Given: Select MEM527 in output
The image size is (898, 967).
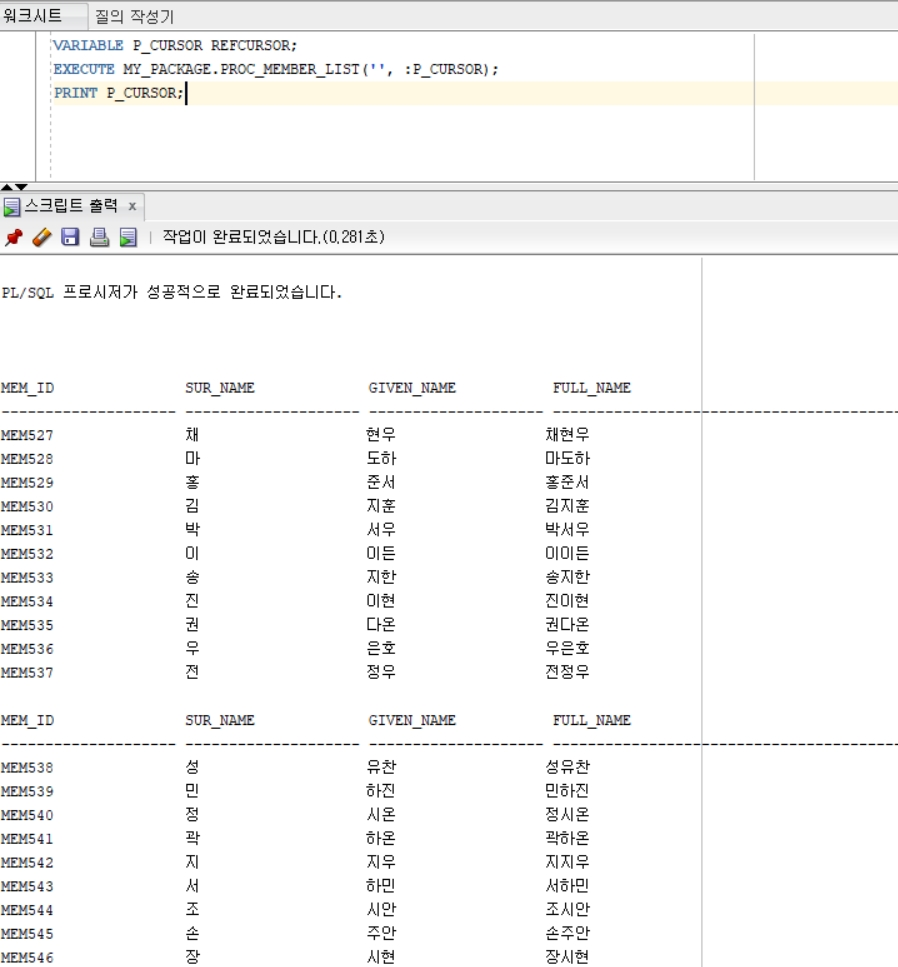Looking at the screenshot, I should 27,435.
